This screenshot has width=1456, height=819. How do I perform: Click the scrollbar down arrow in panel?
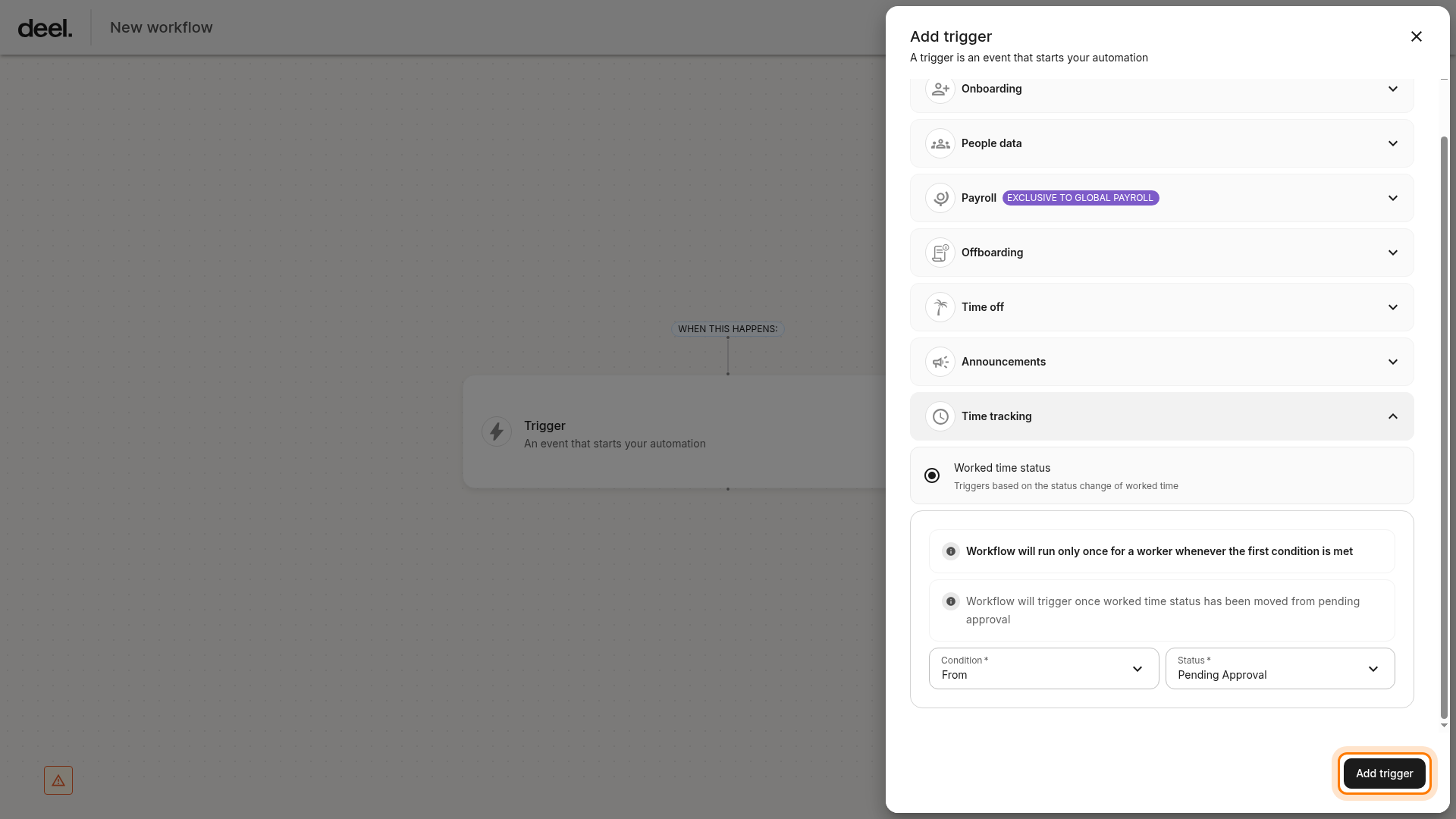pos(1444,726)
